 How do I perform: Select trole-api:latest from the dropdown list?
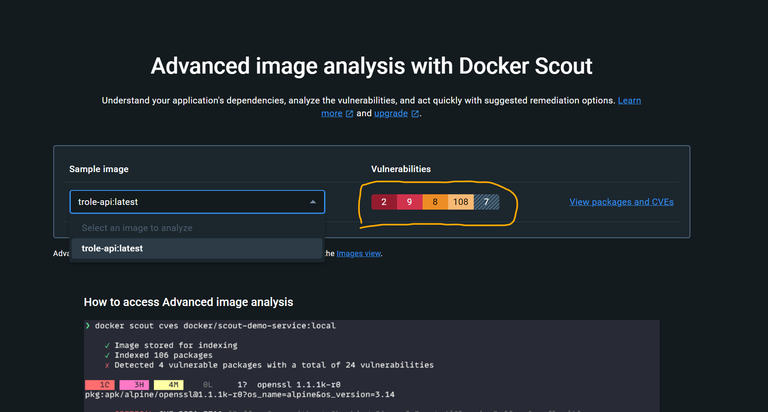point(197,248)
